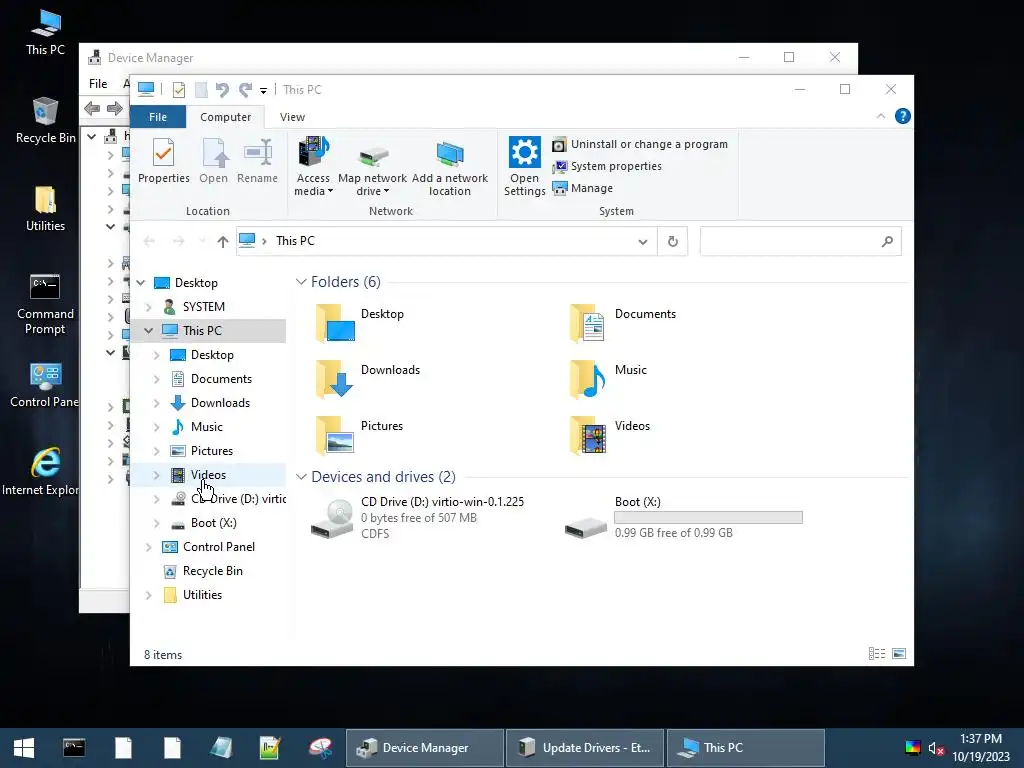Select Music in navigation pane
Screen dimensions: 1024x768
tap(206, 427)
